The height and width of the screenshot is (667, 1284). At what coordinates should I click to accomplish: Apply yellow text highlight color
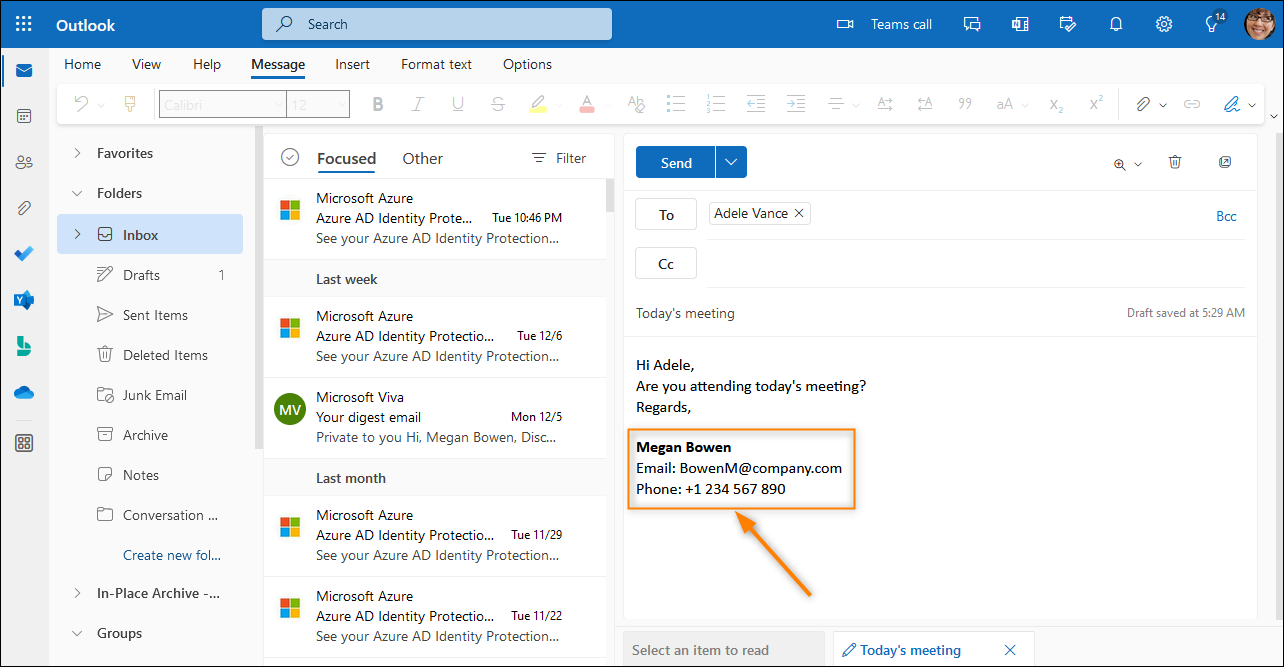click(538, 103)
